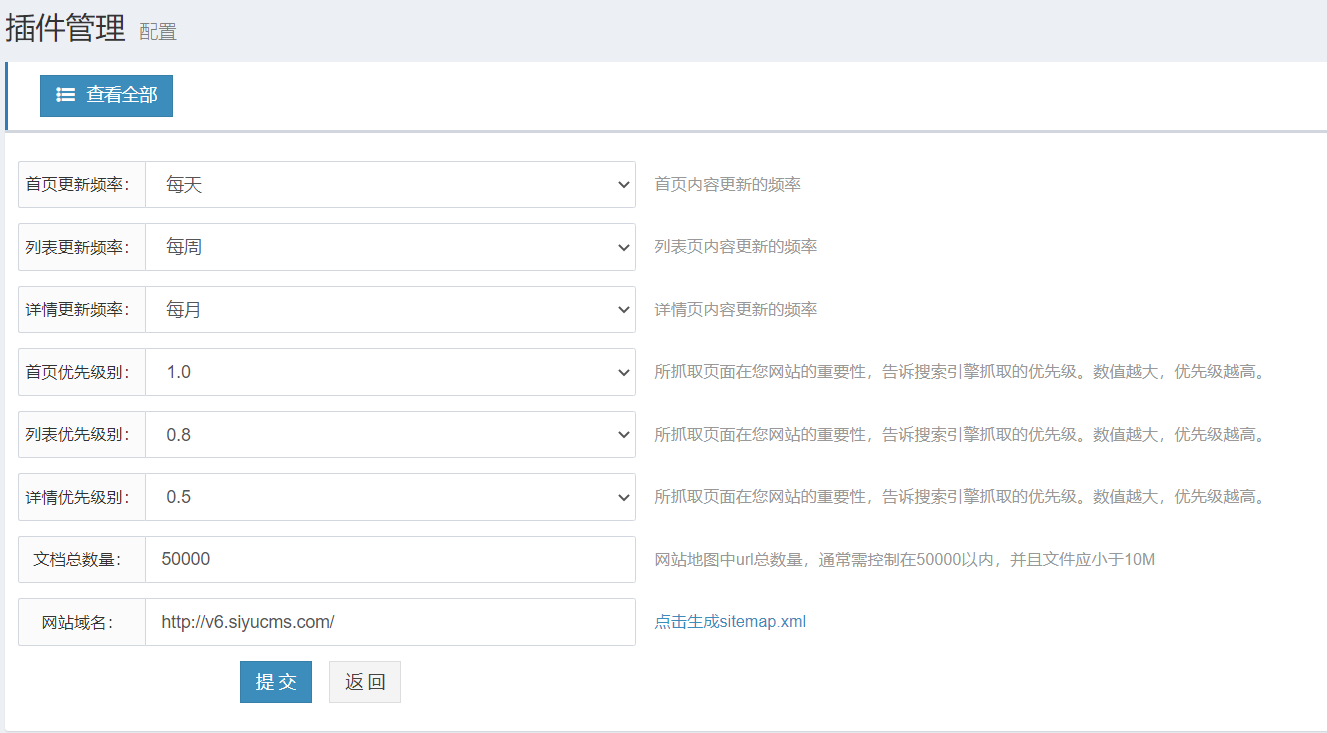Click the 点击生成sitemap.xml link

click(x=730, y=622)
